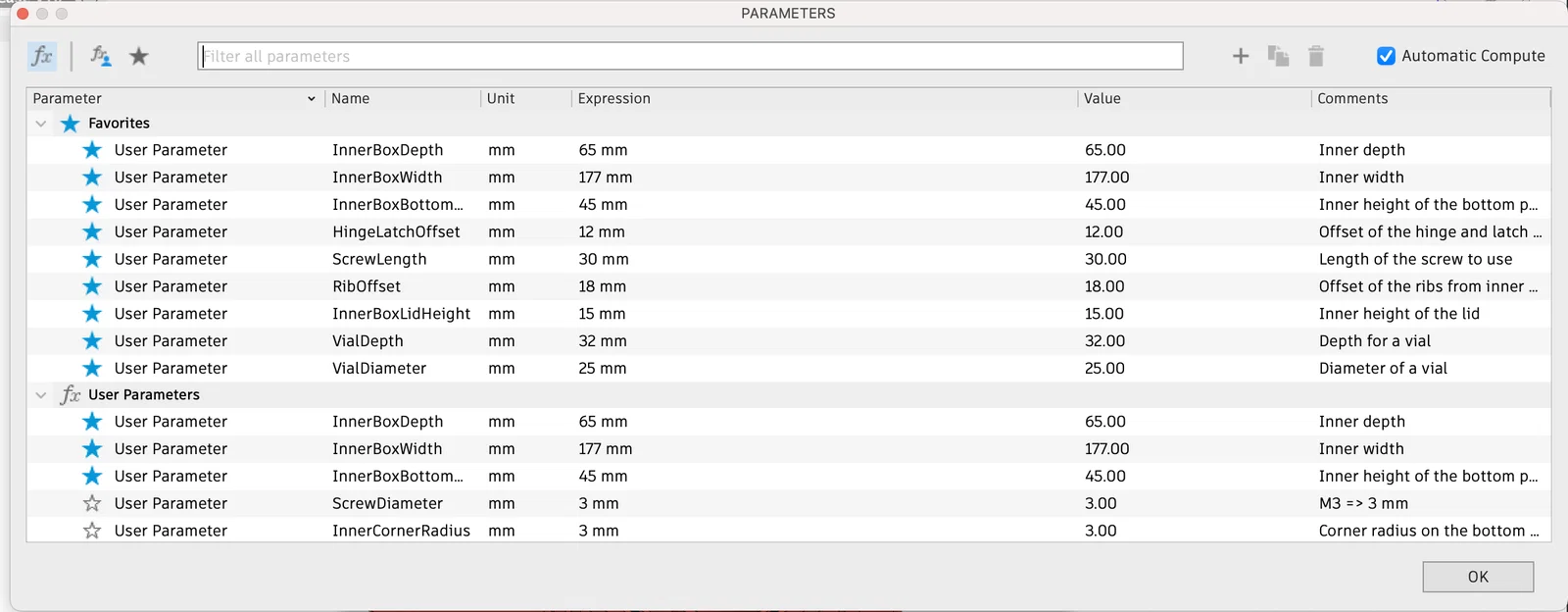Favorite the ScrewDiameter parameter star

[92, 503]
